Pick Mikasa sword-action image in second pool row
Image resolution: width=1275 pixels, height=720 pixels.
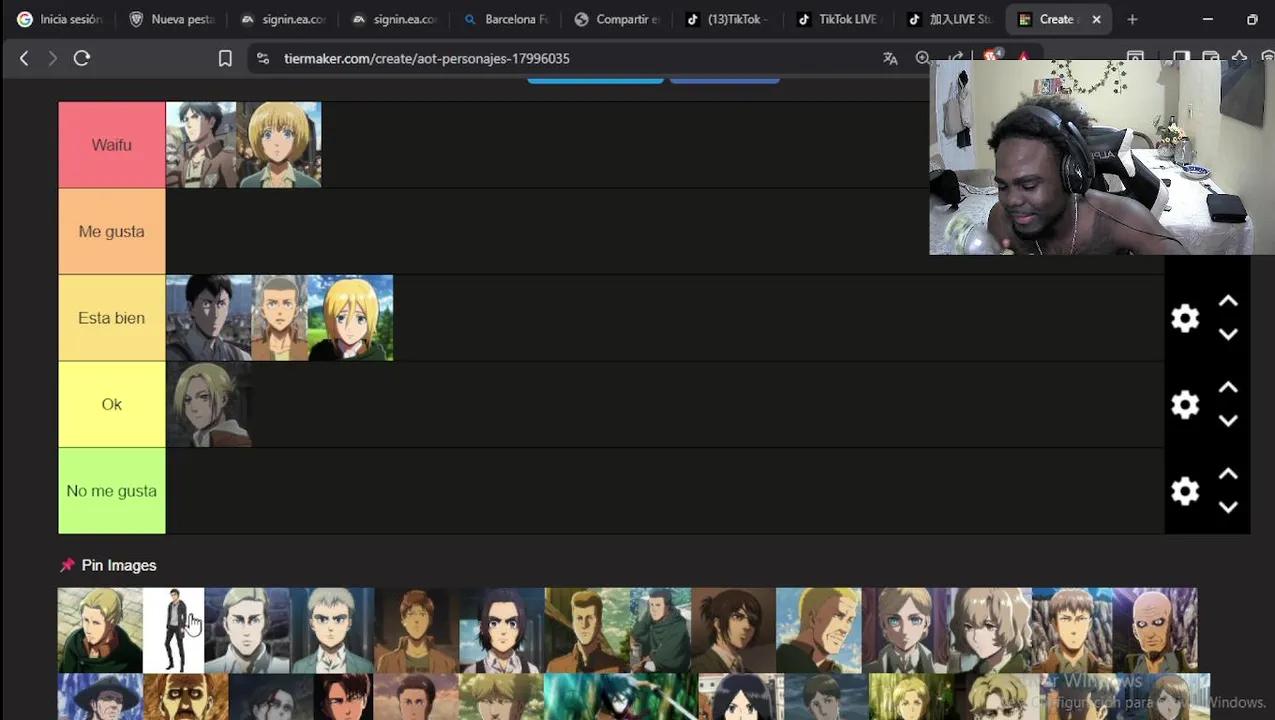coord(620,697)
